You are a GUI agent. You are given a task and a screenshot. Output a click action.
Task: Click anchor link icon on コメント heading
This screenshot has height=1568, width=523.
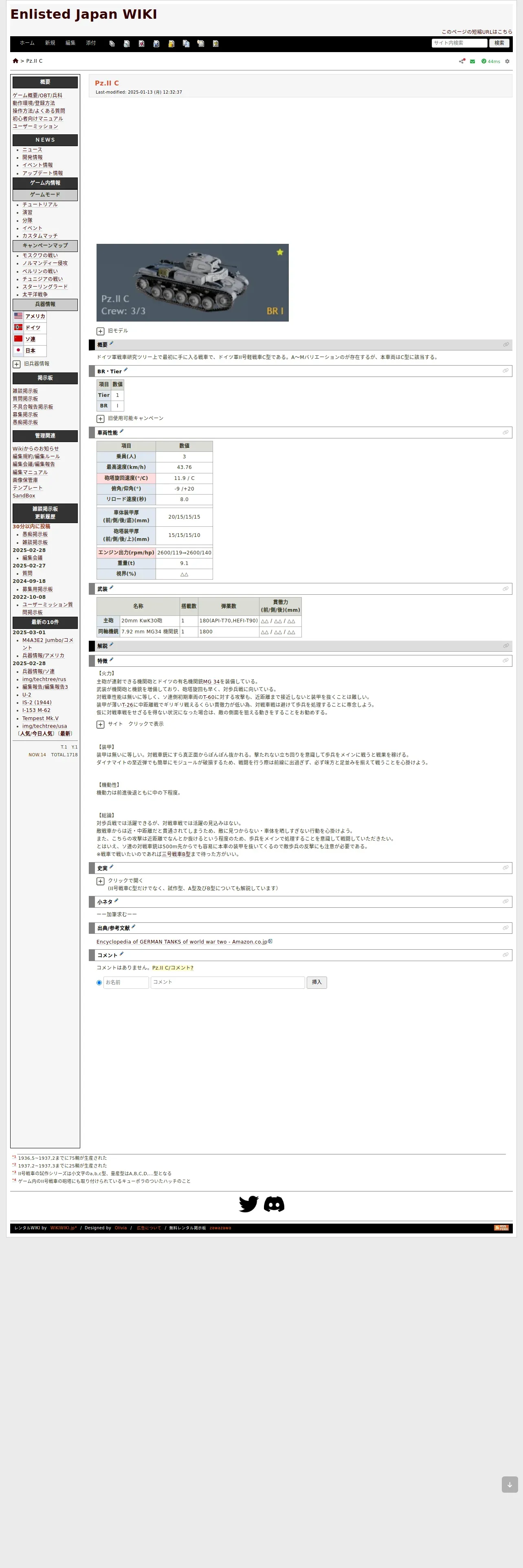505,955
